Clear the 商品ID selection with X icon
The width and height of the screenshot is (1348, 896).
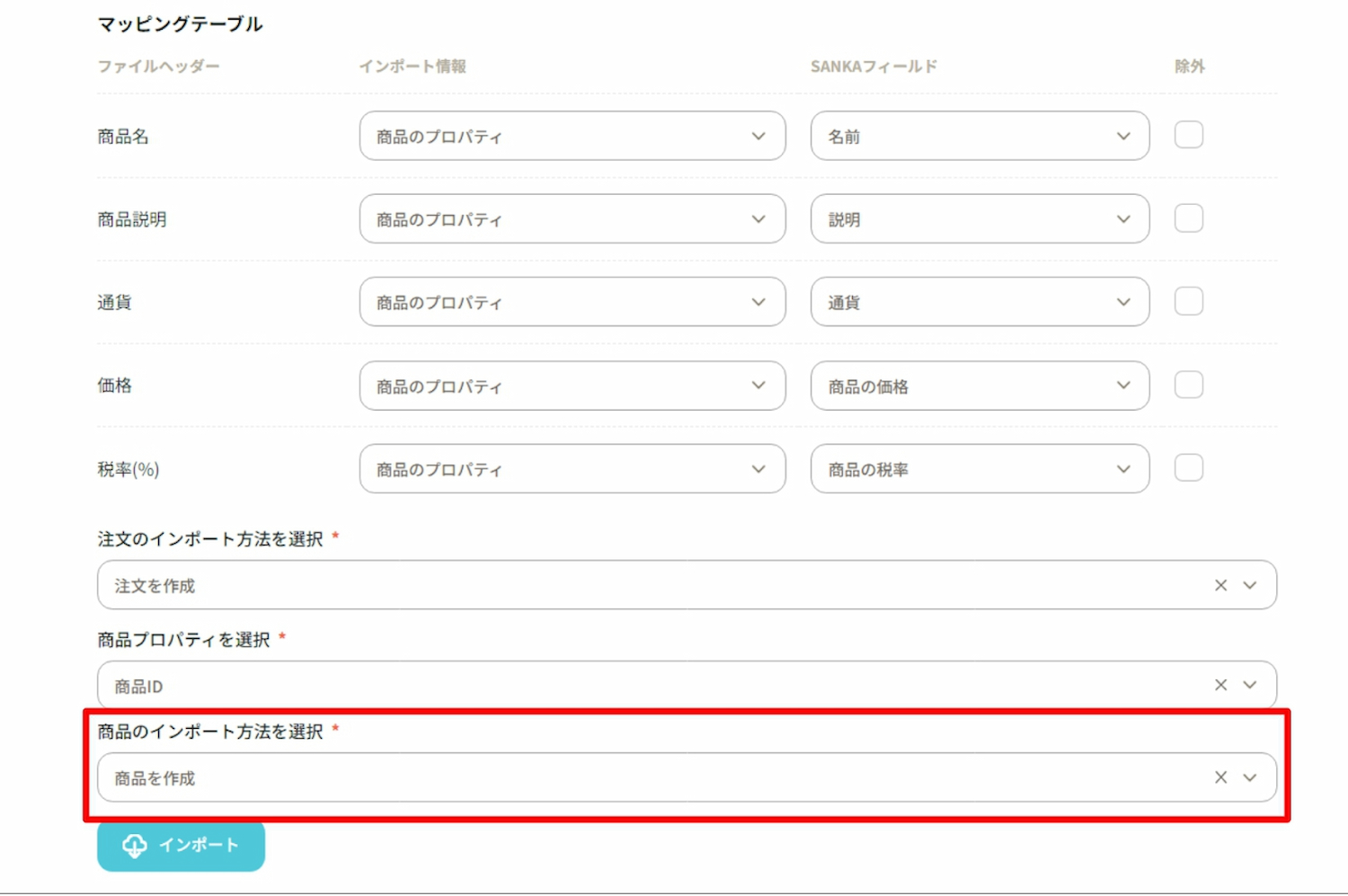pos(1220,685)
